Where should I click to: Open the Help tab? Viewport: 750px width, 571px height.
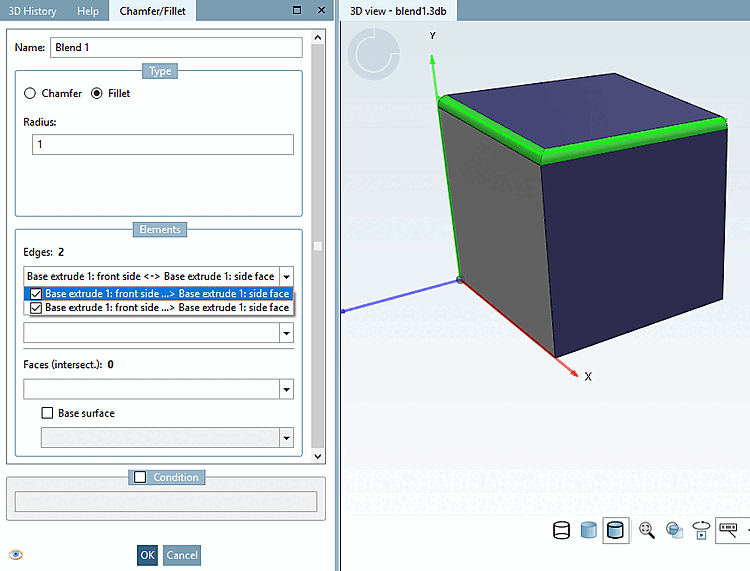click(88, 11)
